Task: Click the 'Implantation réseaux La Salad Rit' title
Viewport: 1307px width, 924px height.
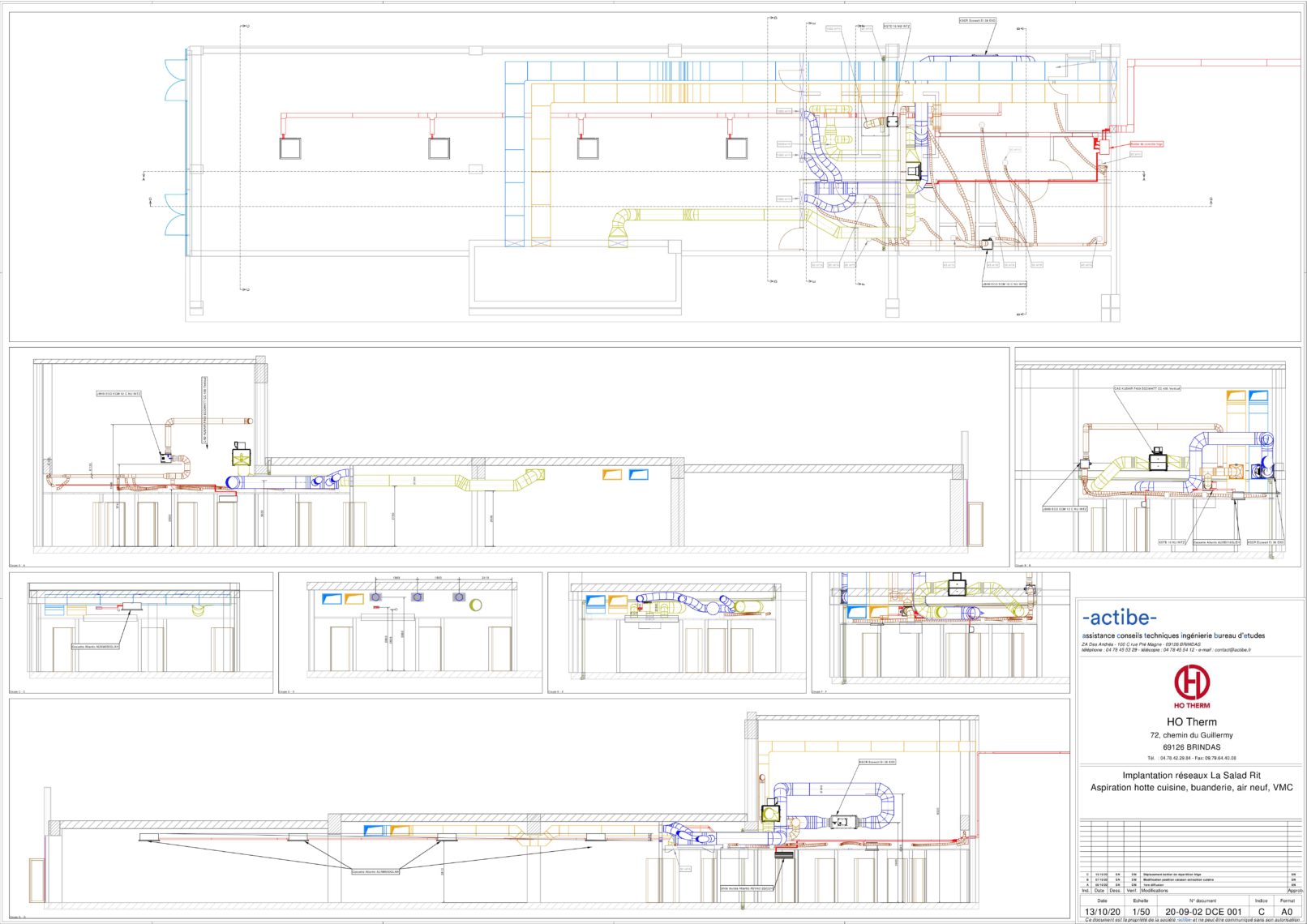Action: (x=1191, y=776)
